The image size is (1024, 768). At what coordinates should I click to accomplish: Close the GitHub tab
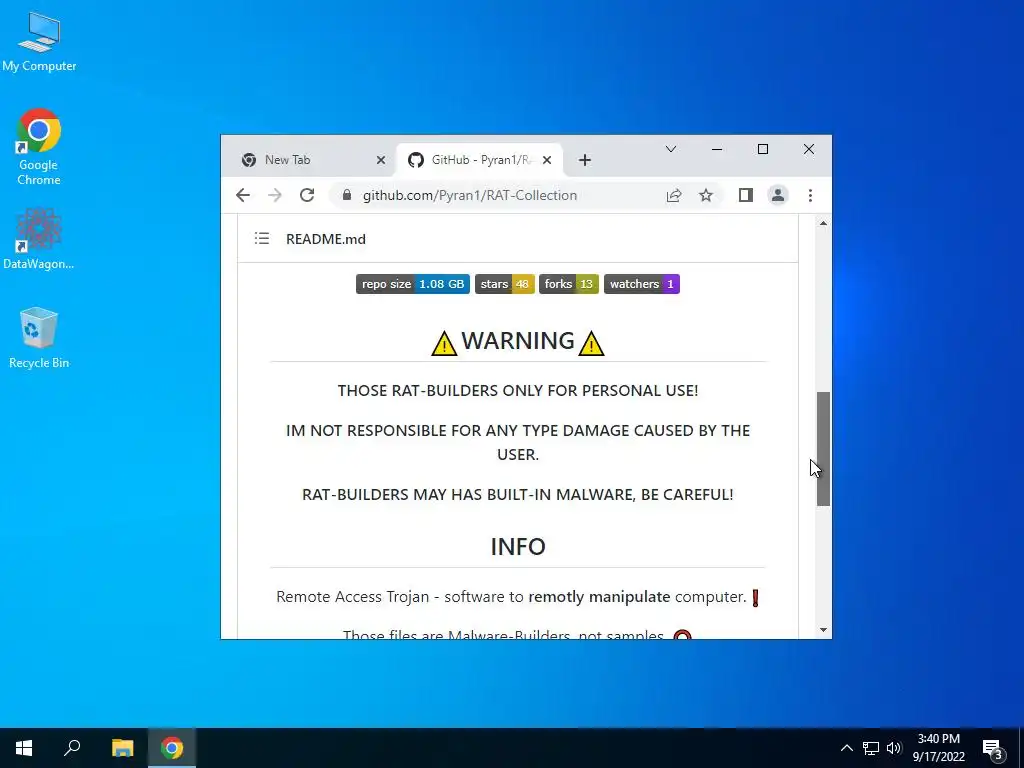547,160
